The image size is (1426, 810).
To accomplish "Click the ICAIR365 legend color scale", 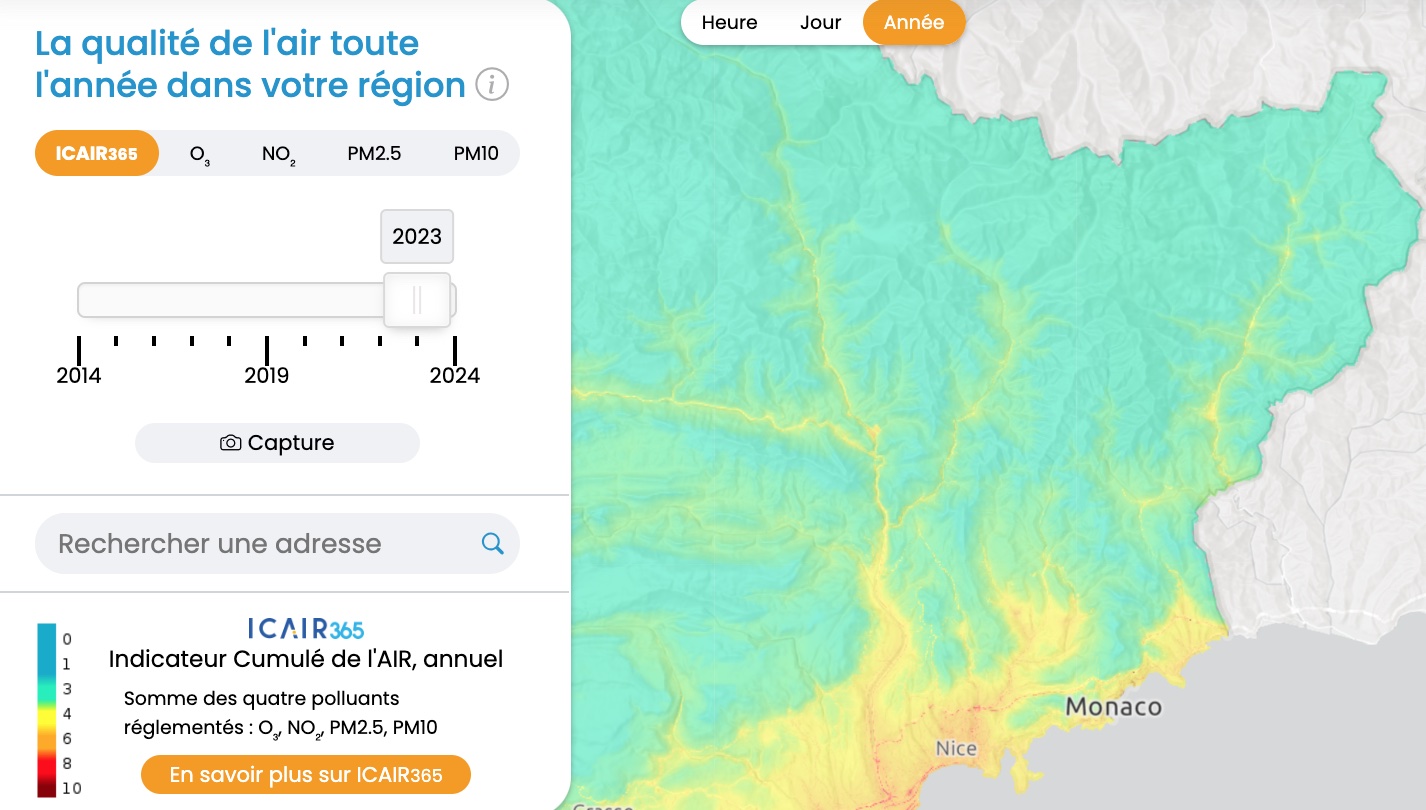I will point(47,710).
